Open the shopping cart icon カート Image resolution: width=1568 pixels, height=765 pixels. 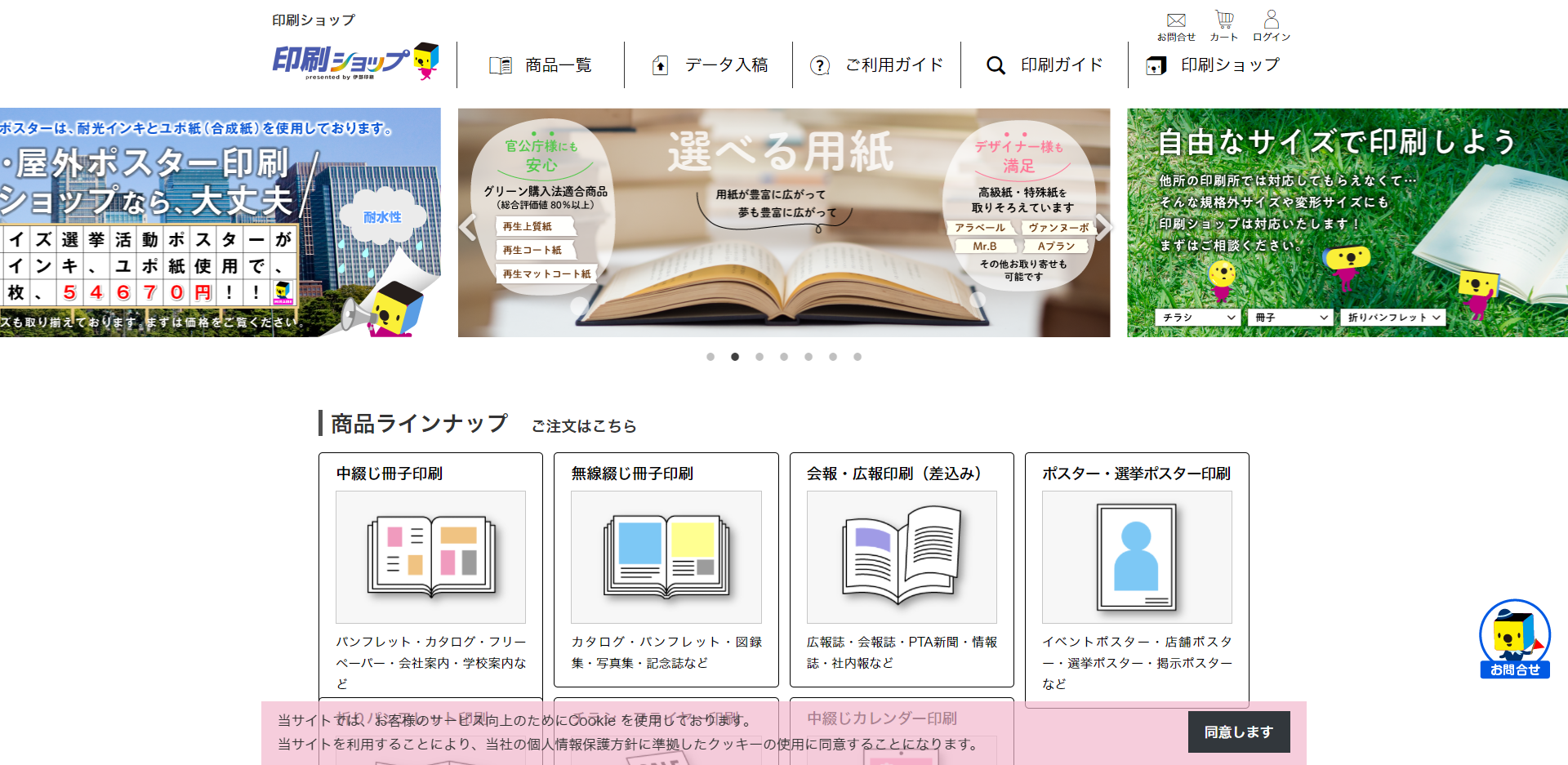point(1223,18)
